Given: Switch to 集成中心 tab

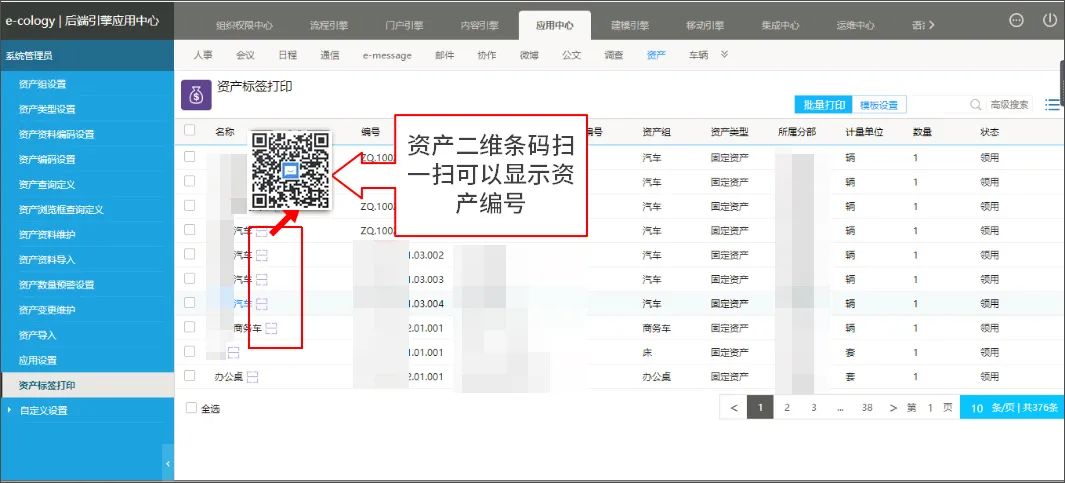Looking at the screenshot, I should (x=780, y=26).
